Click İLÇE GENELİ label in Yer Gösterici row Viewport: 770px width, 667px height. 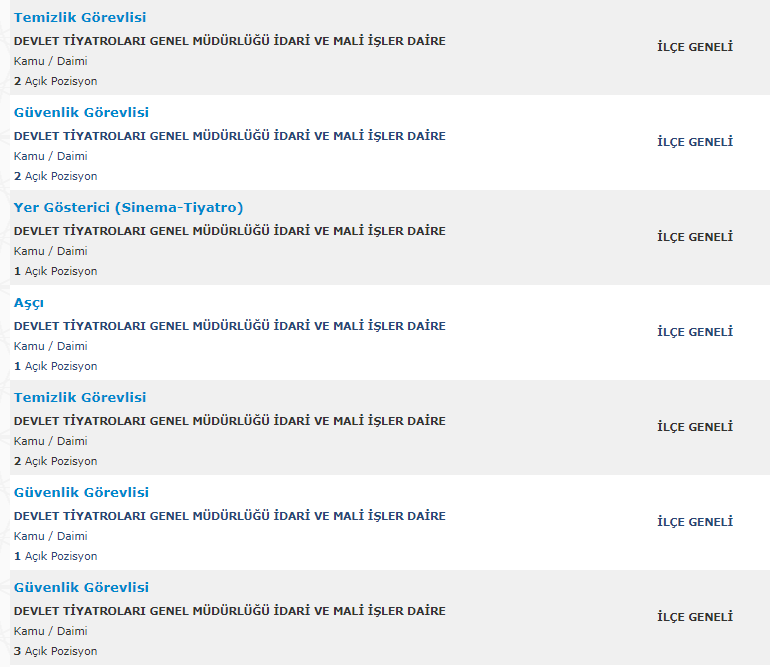click(695, 237)
